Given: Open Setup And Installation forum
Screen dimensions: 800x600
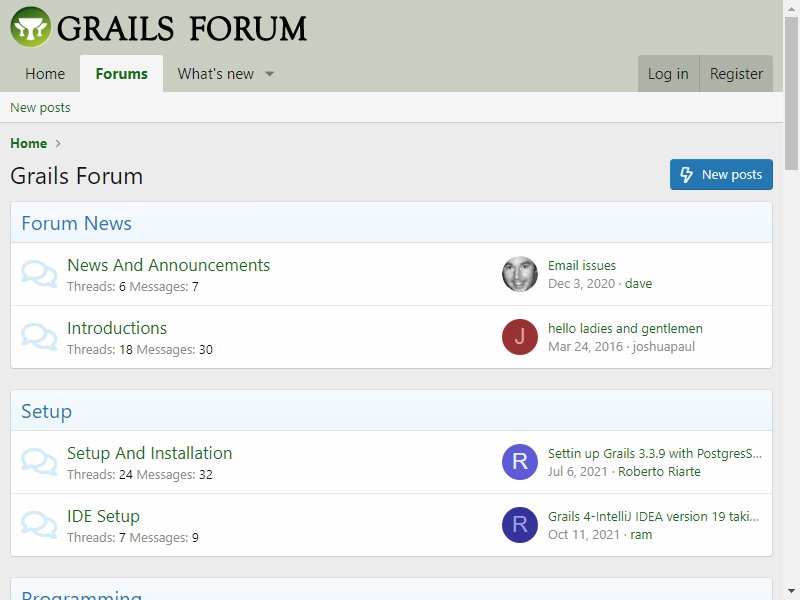Looking at the screenshot, I should pyautogui.click(x=149, y=453).
